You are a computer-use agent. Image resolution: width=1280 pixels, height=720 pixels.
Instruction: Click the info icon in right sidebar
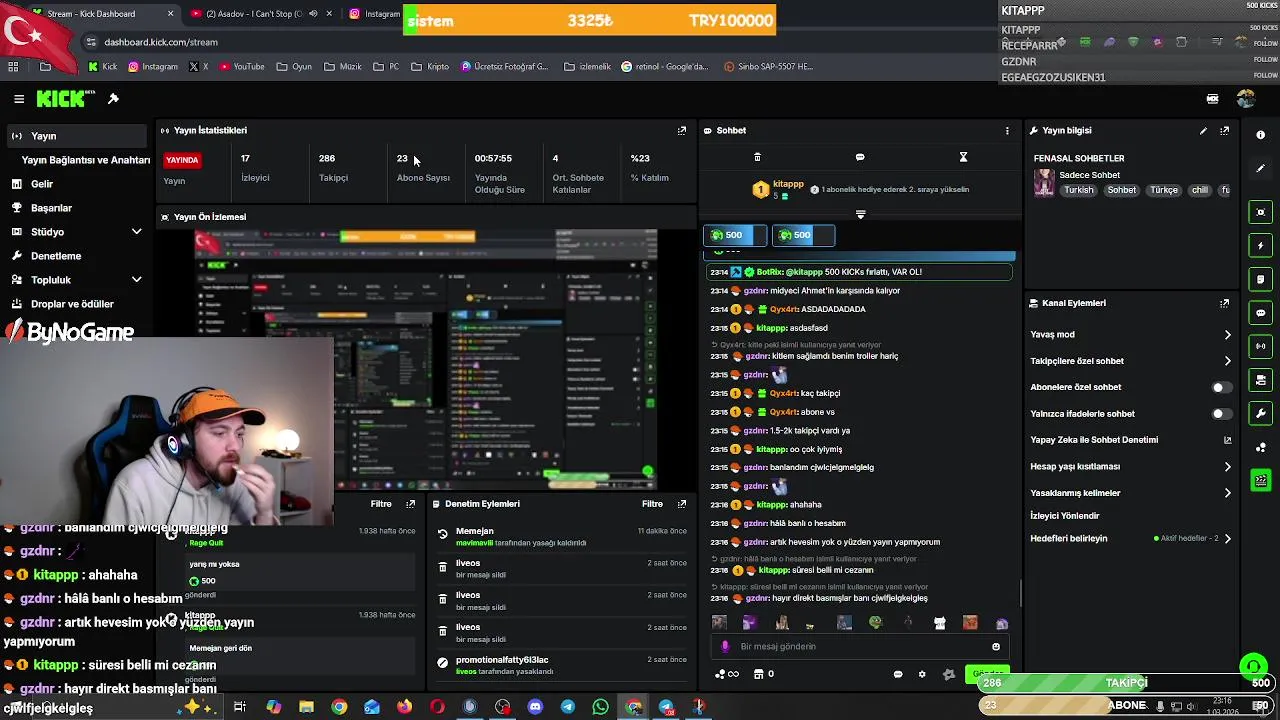(x=1260, y=135)
